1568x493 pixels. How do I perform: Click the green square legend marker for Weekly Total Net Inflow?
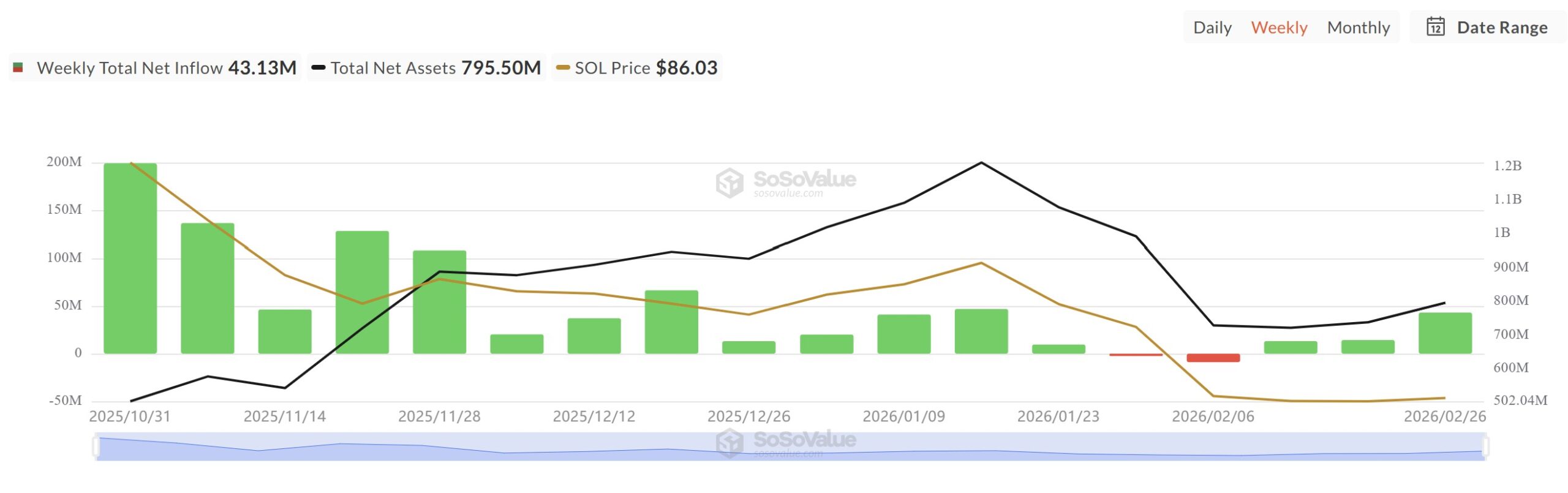point(17,67)
